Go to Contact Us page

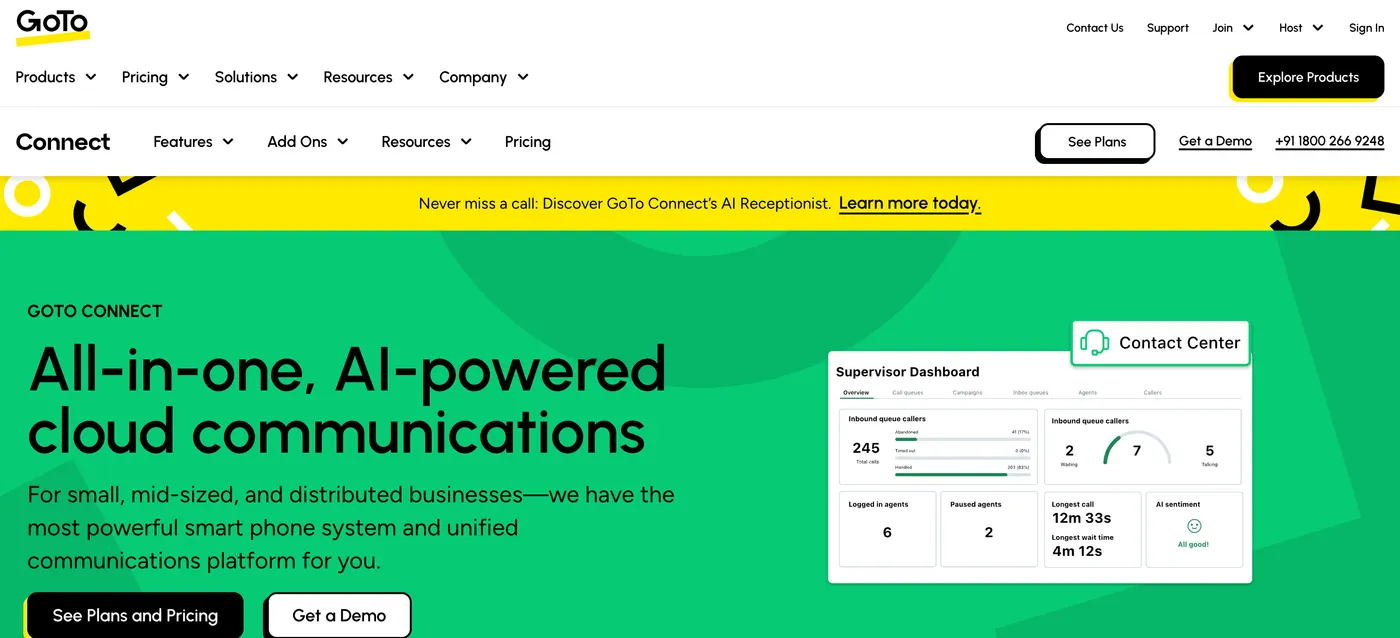pyautogui.click(x=1095, y=28)
